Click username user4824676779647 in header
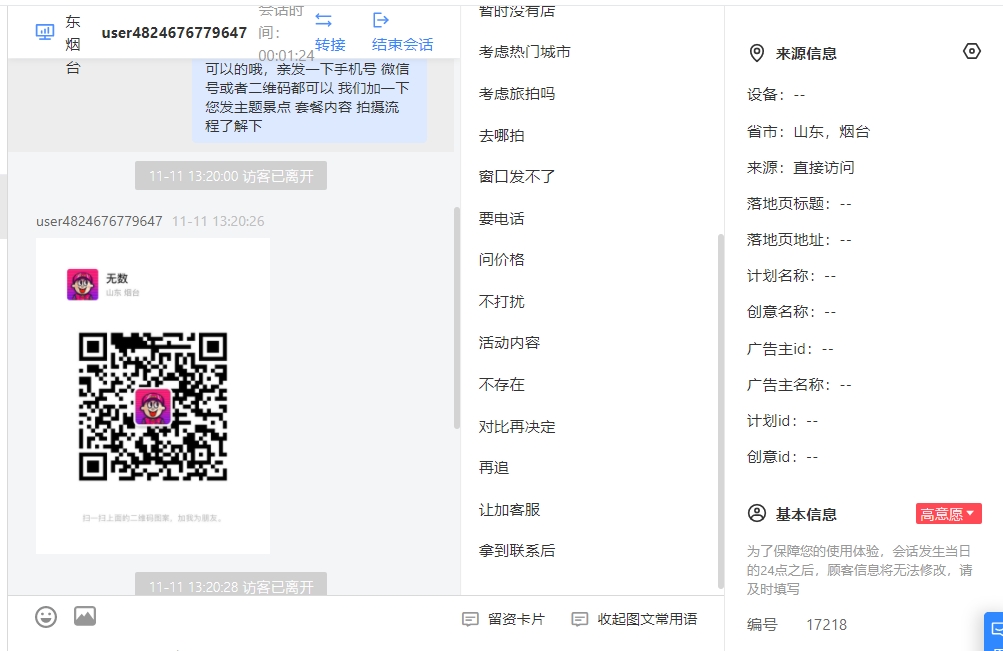1003x651 pixels. [174, 33]
